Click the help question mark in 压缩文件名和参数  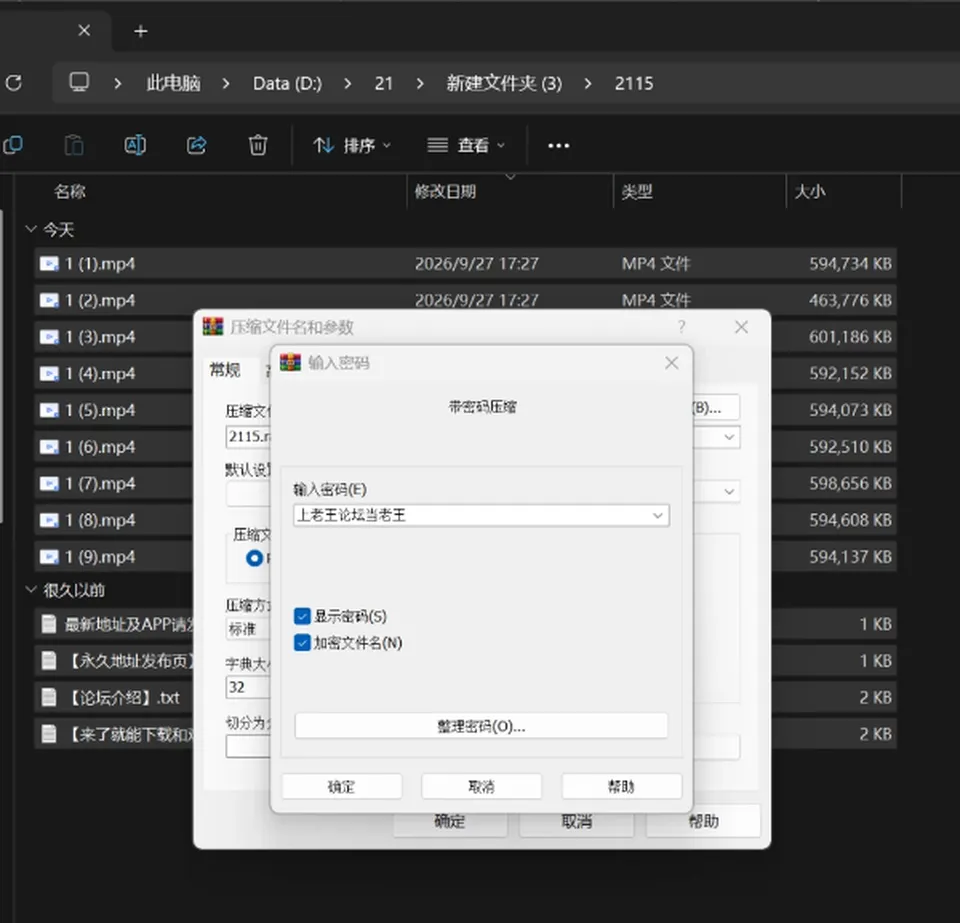(681, 327)
